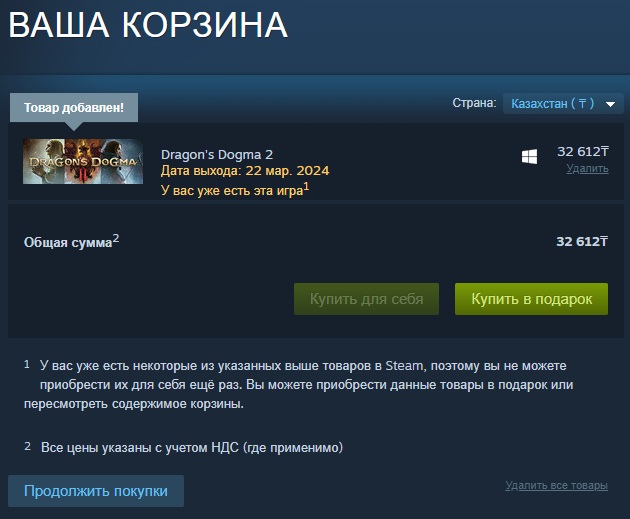Open the Dragon's Dogma 2 title link
The width and height of the screenshot is (630, 519).
pyautogui.click(x=217, y=155)
